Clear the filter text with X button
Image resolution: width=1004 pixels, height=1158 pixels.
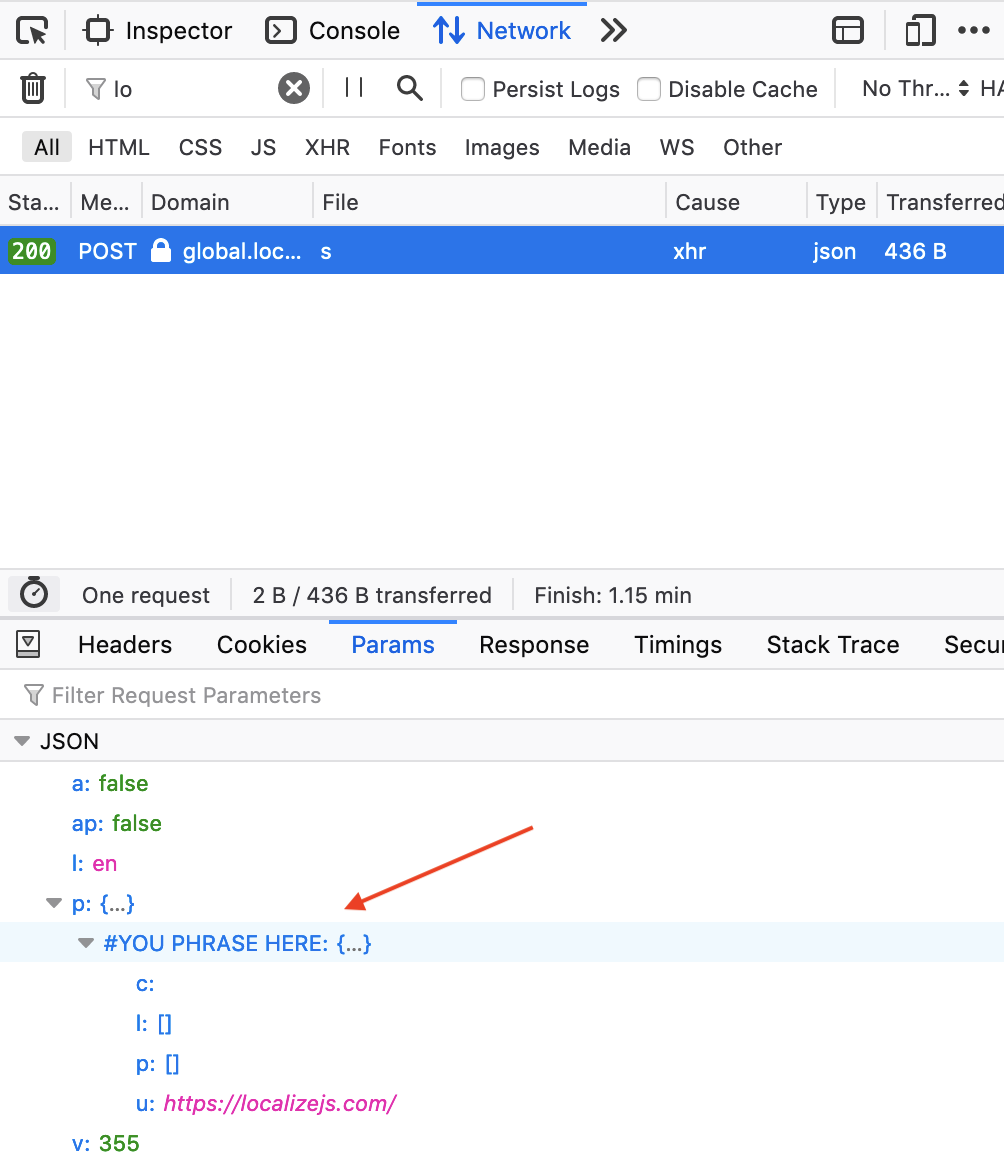(293, 89)
